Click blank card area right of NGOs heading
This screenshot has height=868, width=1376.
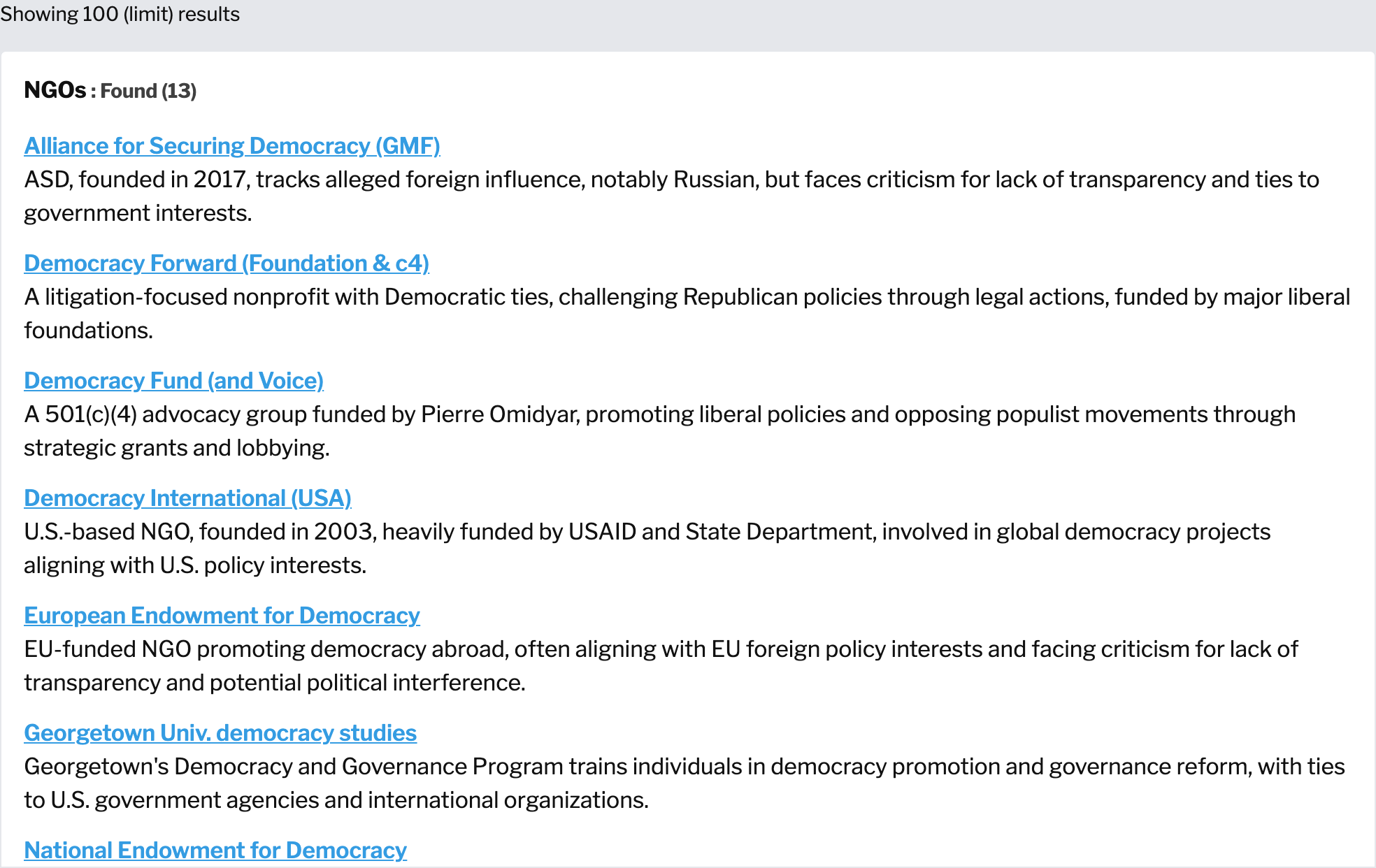(769, 91)
